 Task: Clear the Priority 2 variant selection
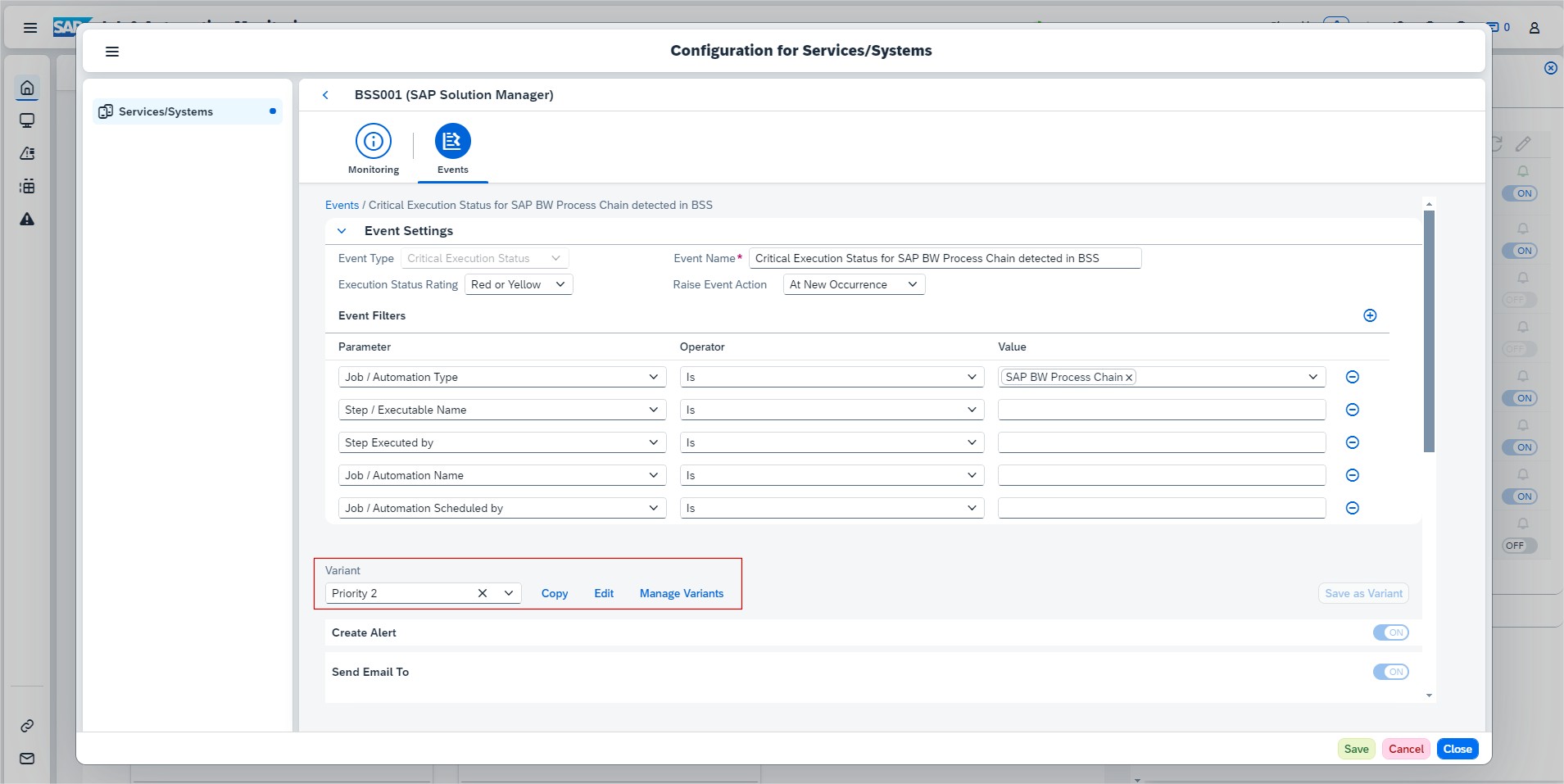point(483,593)
